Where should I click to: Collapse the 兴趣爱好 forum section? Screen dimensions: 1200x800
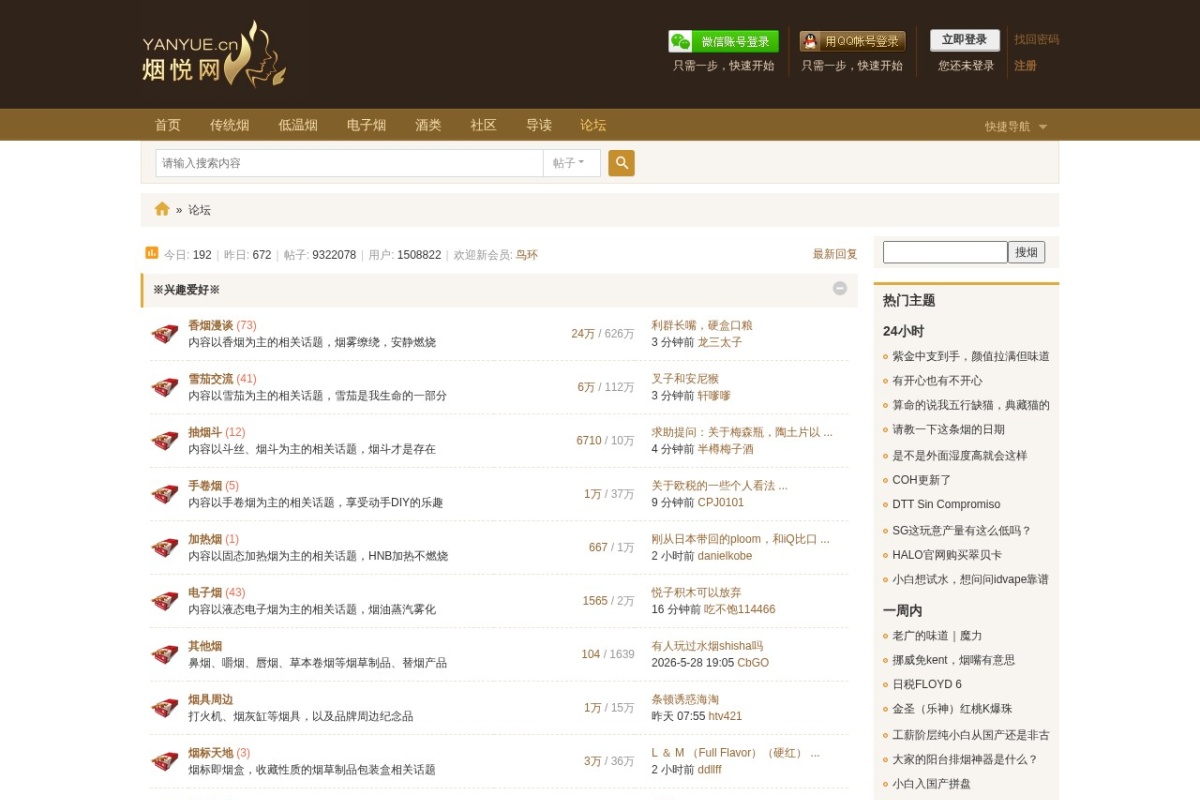[x=840, y=288]
